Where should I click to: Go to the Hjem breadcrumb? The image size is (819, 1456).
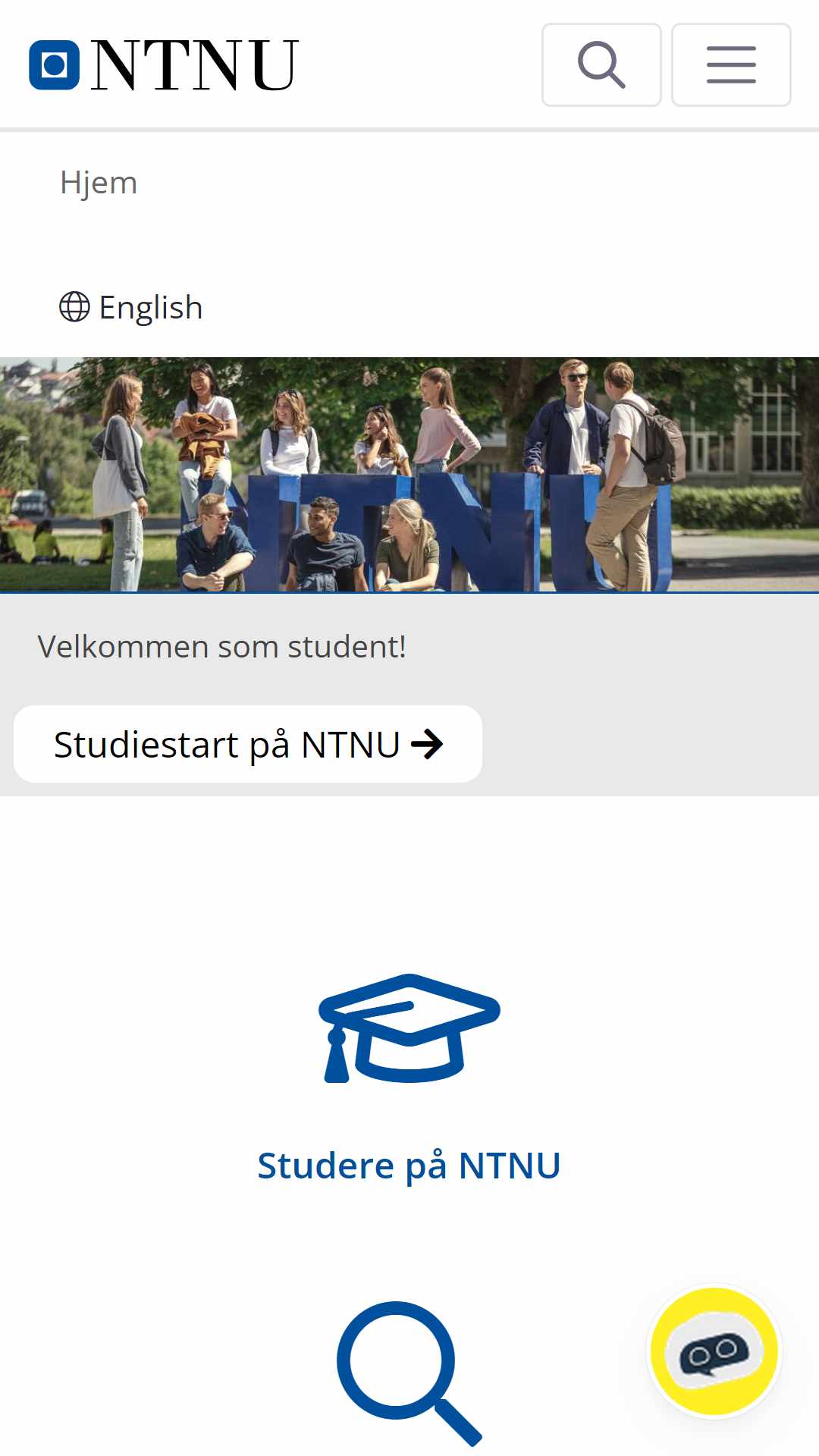[x=99, y=183]
